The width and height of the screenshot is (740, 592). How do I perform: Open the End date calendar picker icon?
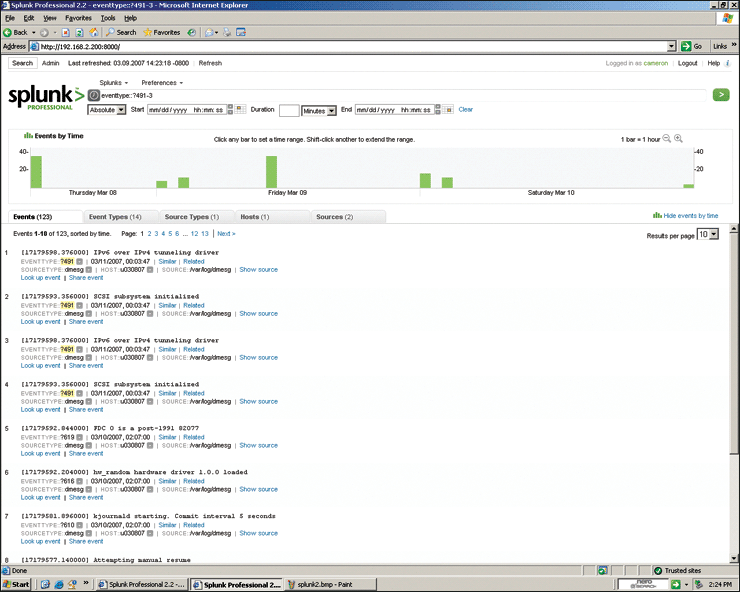tap(448, 110)
